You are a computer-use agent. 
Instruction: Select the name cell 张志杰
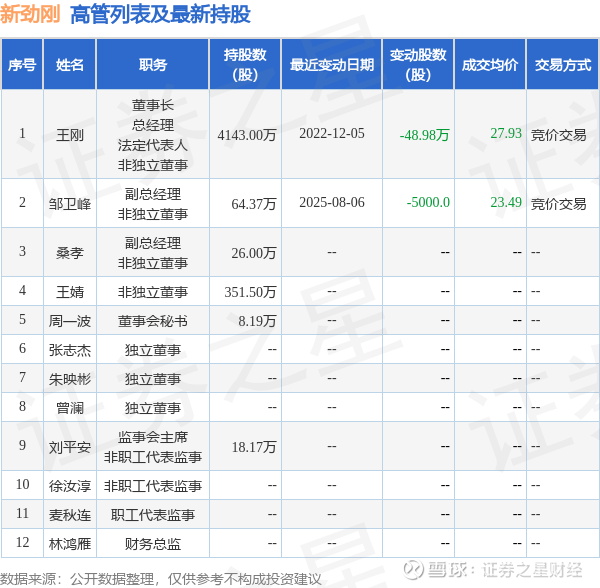click(70, 350)
